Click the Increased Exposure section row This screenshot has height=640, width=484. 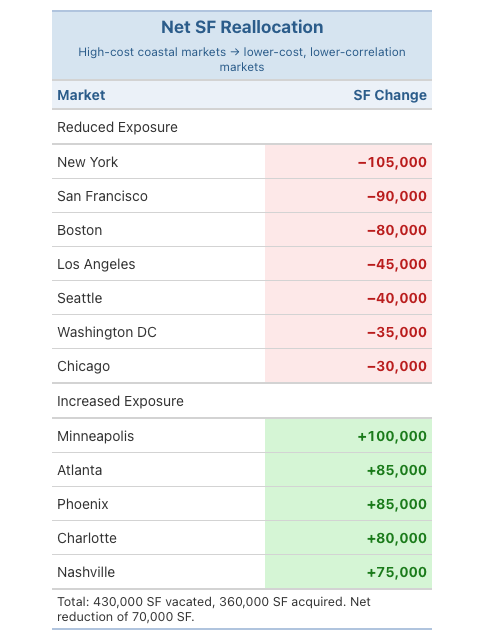point(242,401)
